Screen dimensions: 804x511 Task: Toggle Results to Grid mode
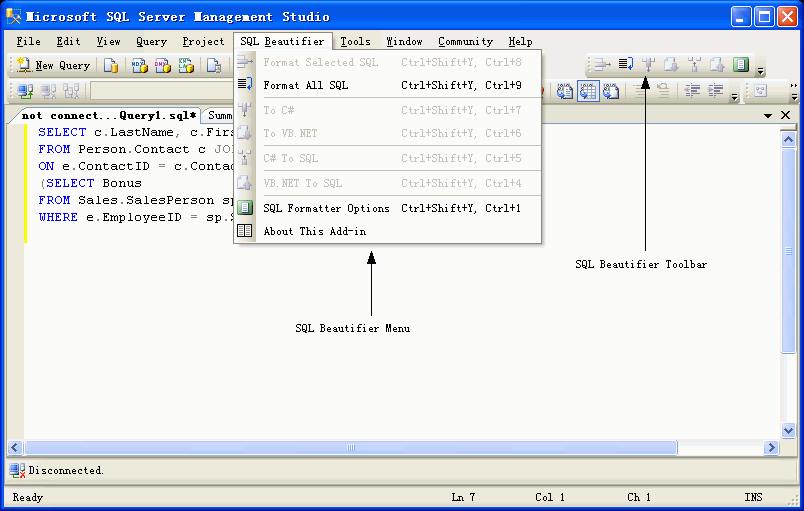click(588, 91)
